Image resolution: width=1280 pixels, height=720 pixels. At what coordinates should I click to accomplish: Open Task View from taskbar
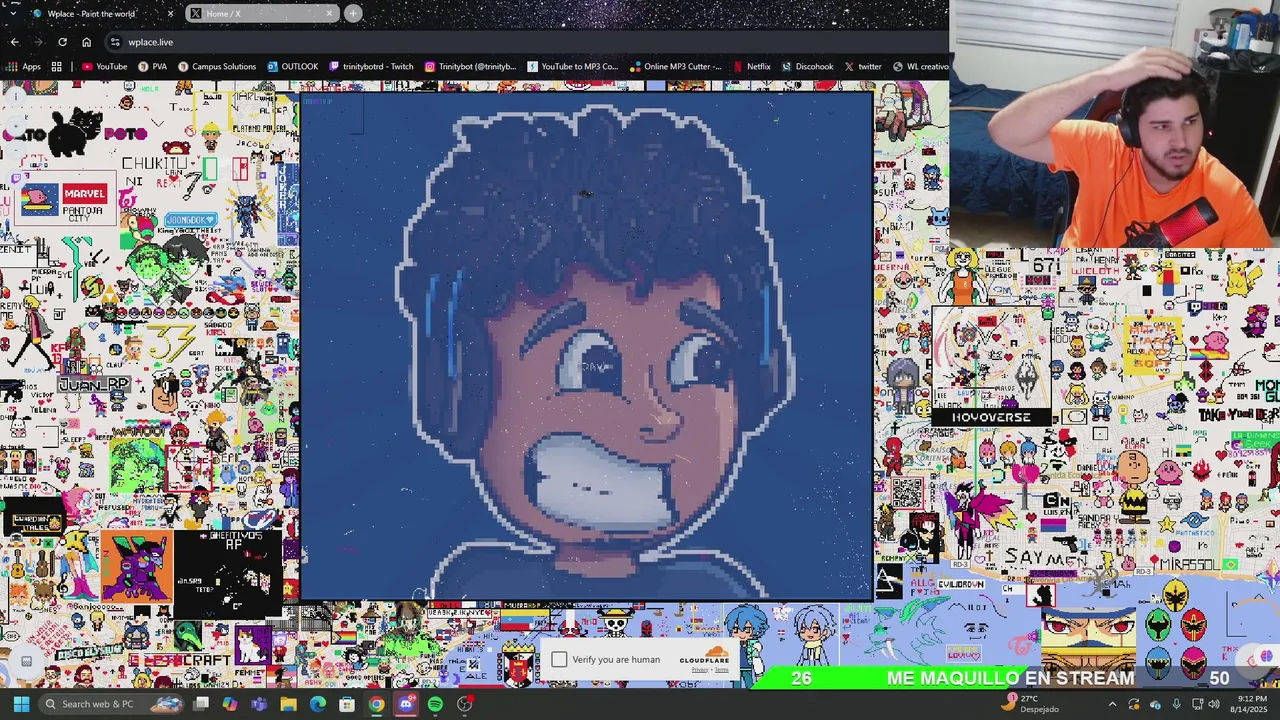(201, 704)
